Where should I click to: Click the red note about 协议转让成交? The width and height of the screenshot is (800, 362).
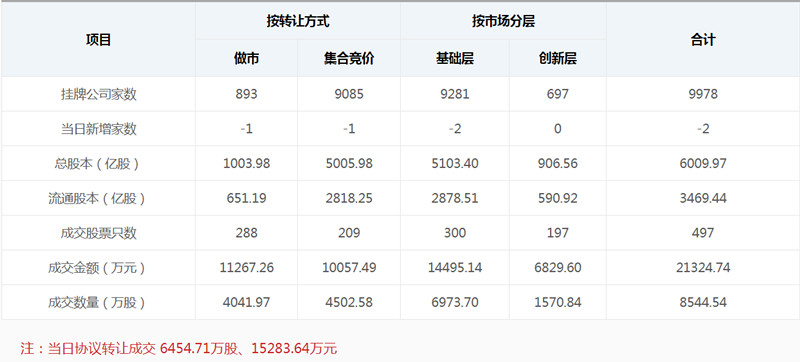(179, 349)
